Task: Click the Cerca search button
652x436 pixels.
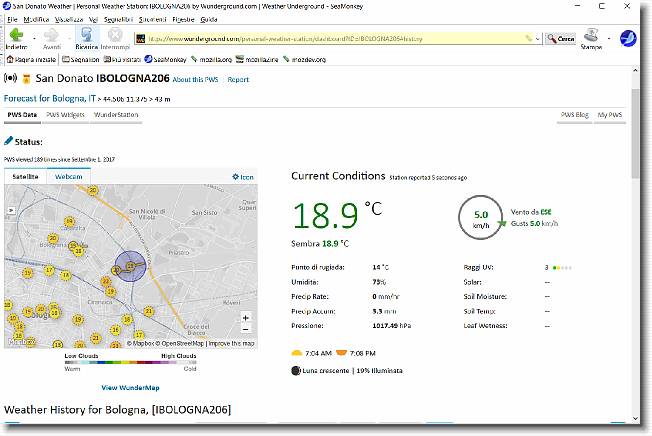Action: [561, 39]
